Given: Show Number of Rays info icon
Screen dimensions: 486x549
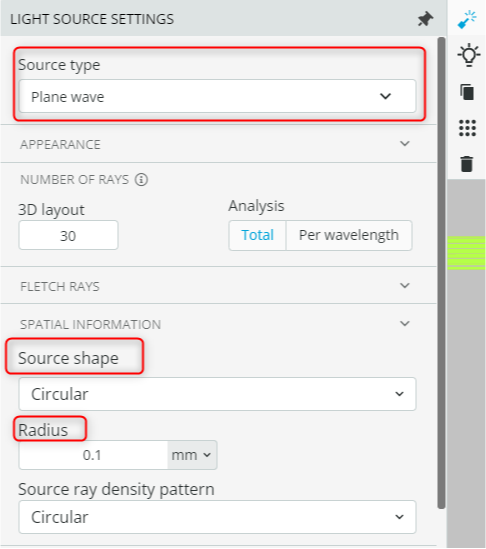Looking at the screenshot, I should 141,180.
